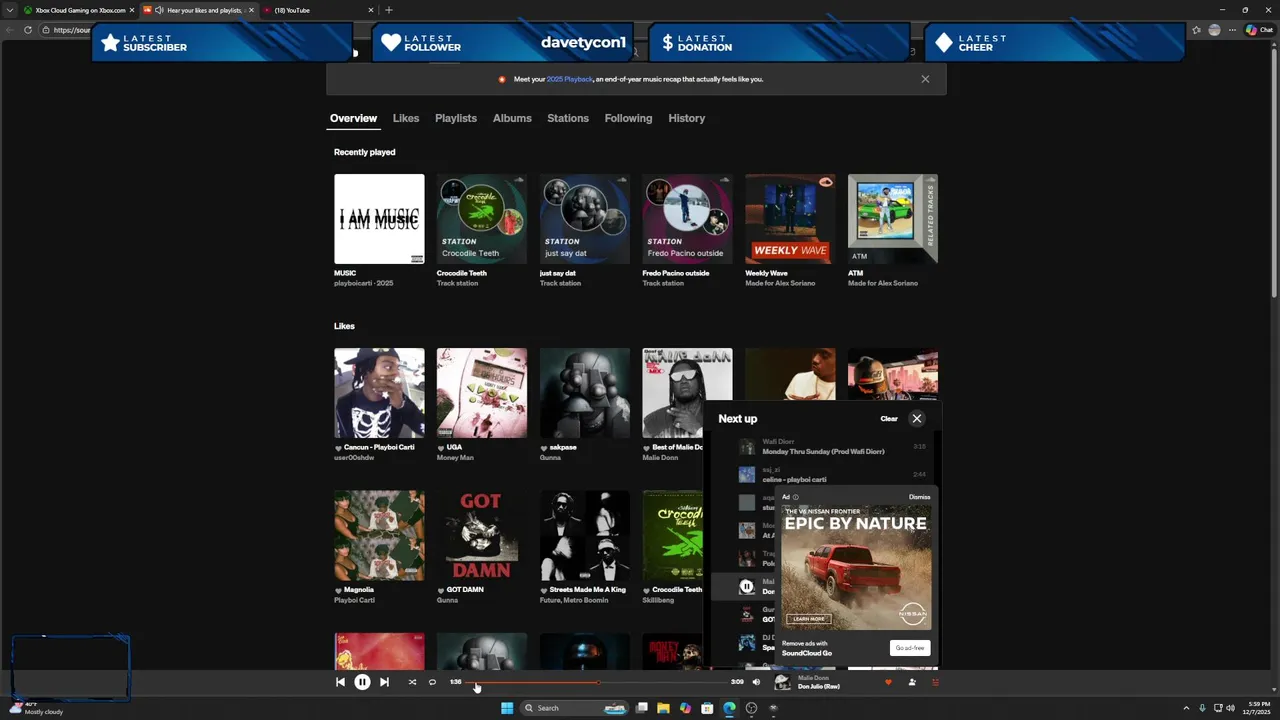Open the ATM related tracks thumbnail
Image resolution: width=1280 pixels, height=720 pixels.
tap(893, 219)
